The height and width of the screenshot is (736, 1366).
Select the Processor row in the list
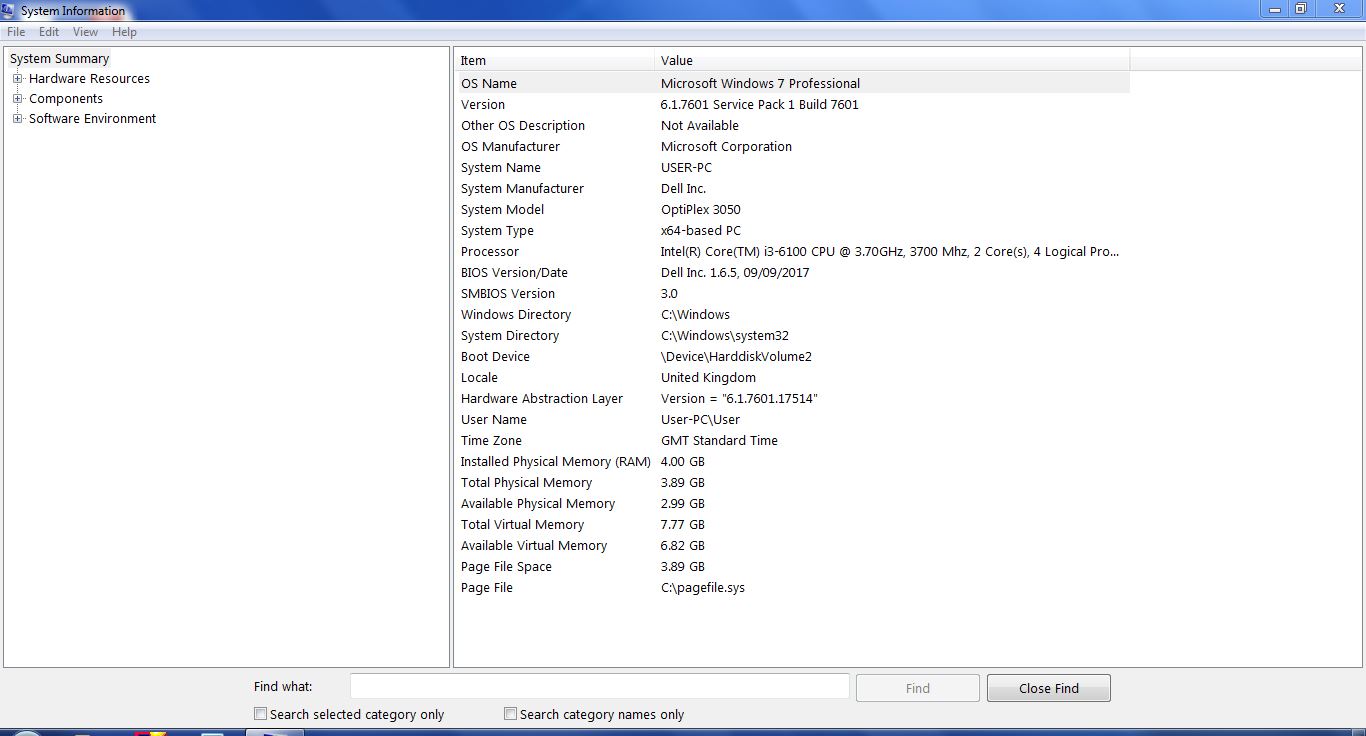pyautogui.click(x=600, y=251)
